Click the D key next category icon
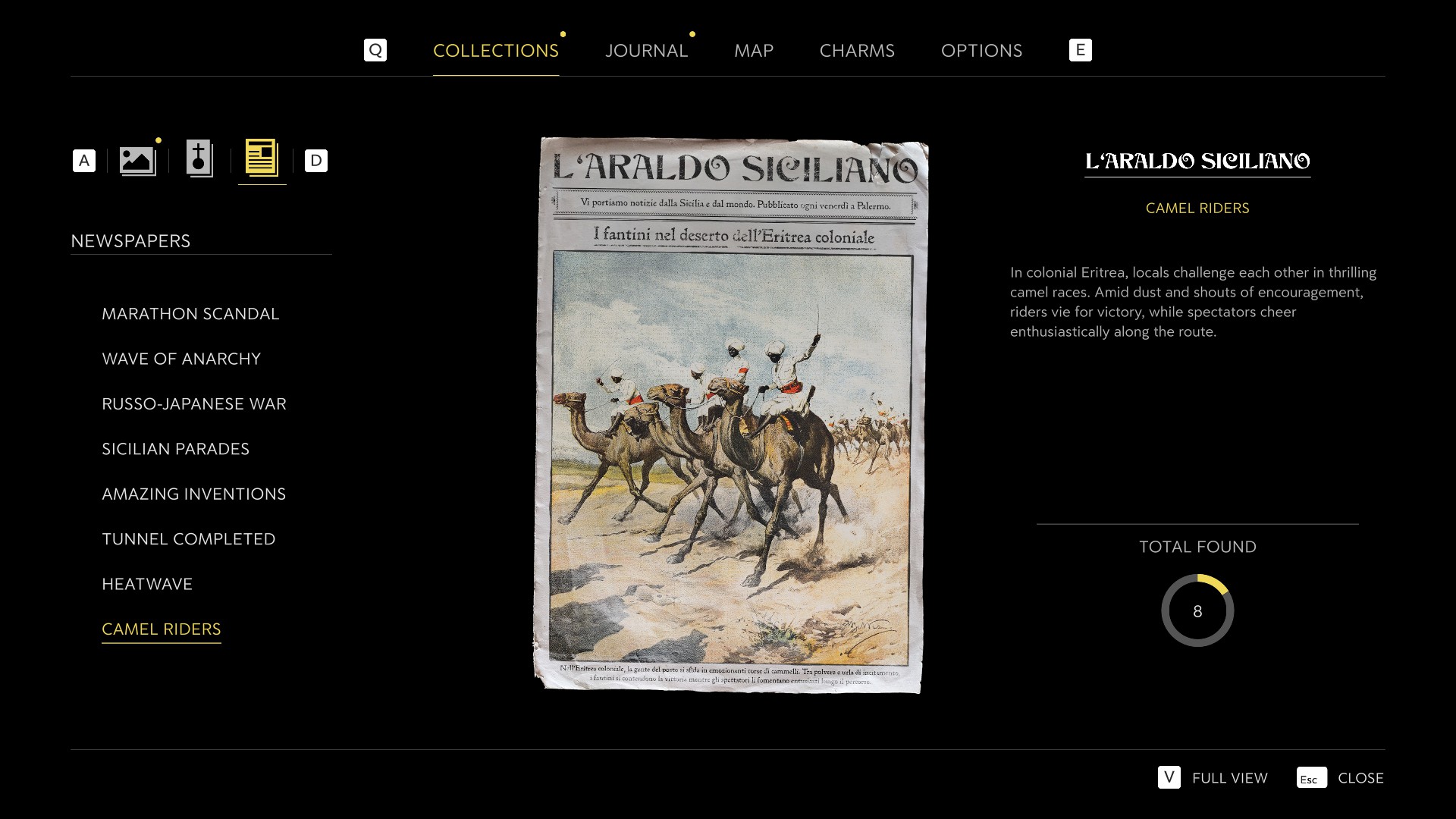Screen dimensions: 1456x819 [x=316, y=161]
